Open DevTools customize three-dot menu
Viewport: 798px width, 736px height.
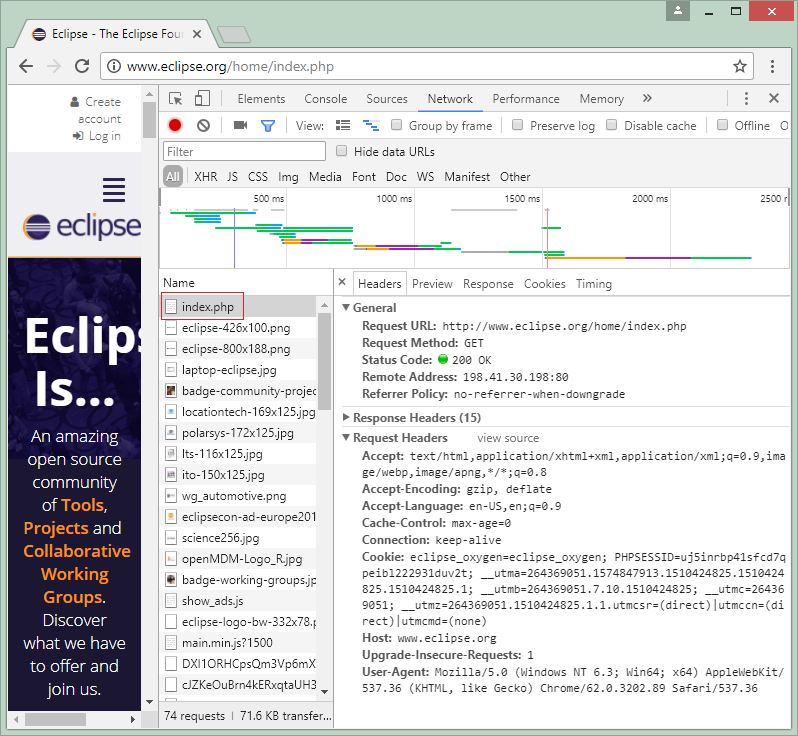coord(746,99)
